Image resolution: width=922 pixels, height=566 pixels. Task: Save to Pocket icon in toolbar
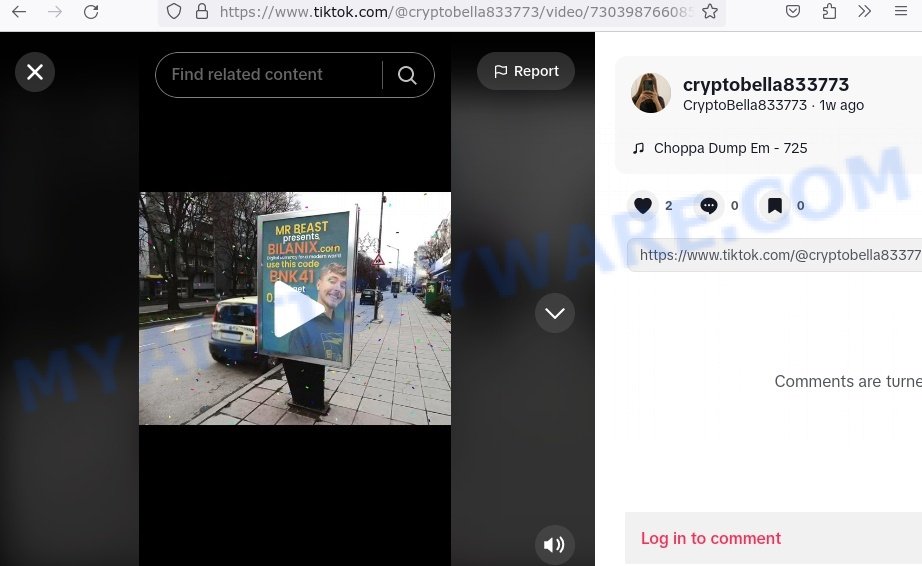793,11
